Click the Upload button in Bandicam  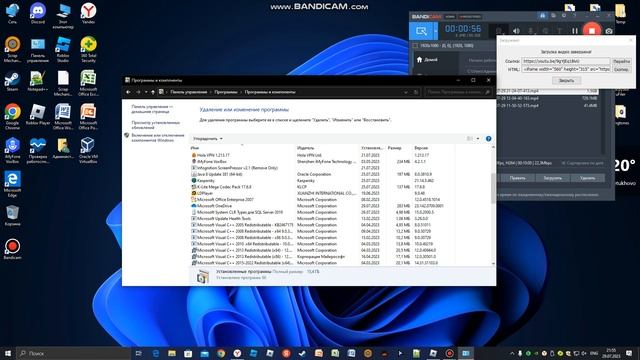pos(552,178)
